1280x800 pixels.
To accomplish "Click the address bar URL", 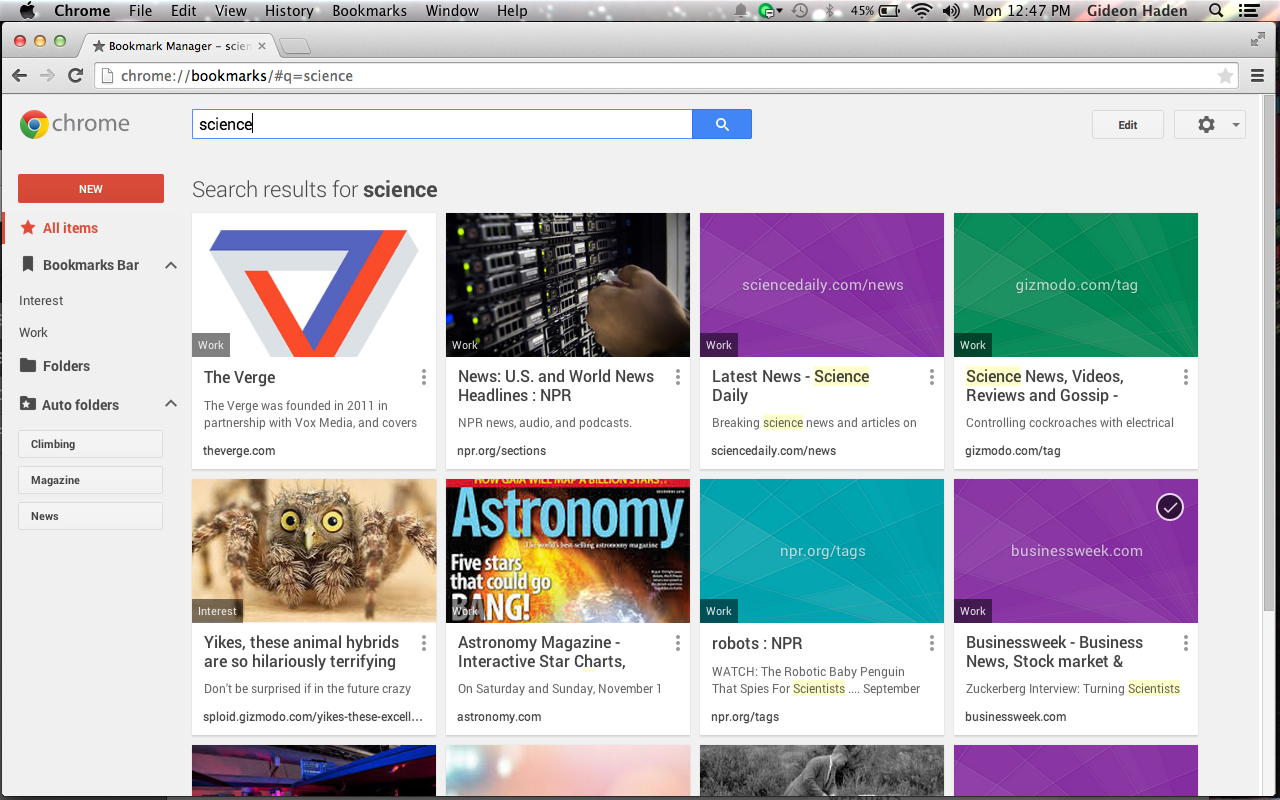I will tap(236, 76).
